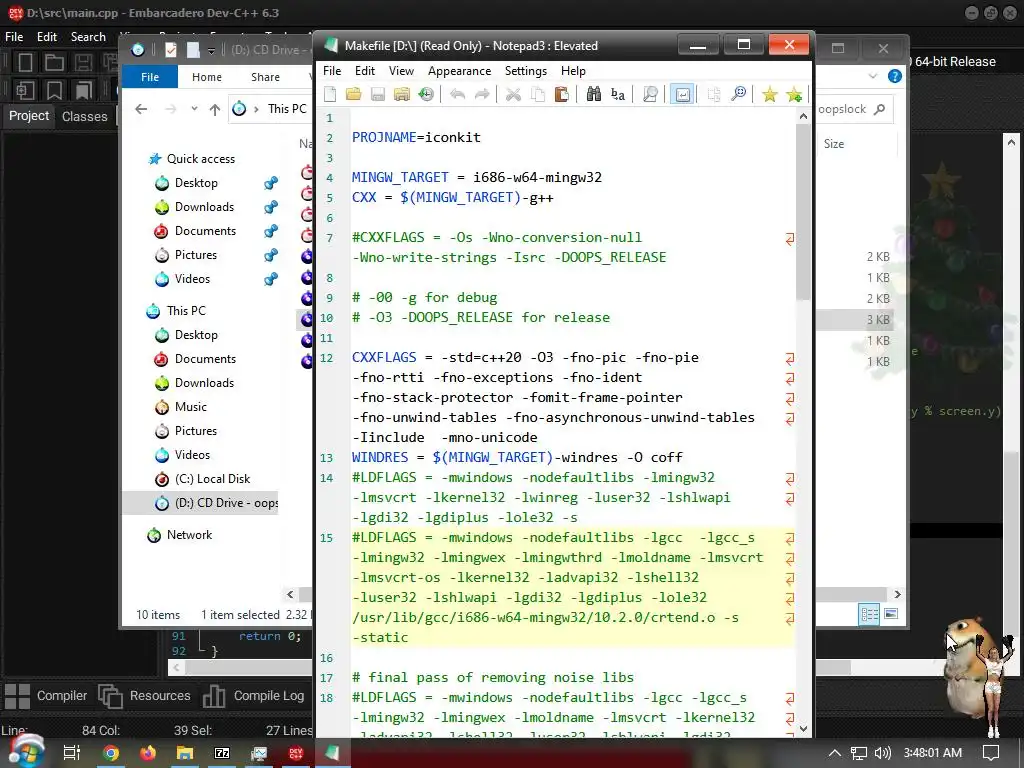1024x768 pixels.
Task: Click 'This PC' in Explorer address bar
Action: tap(287, 109)
